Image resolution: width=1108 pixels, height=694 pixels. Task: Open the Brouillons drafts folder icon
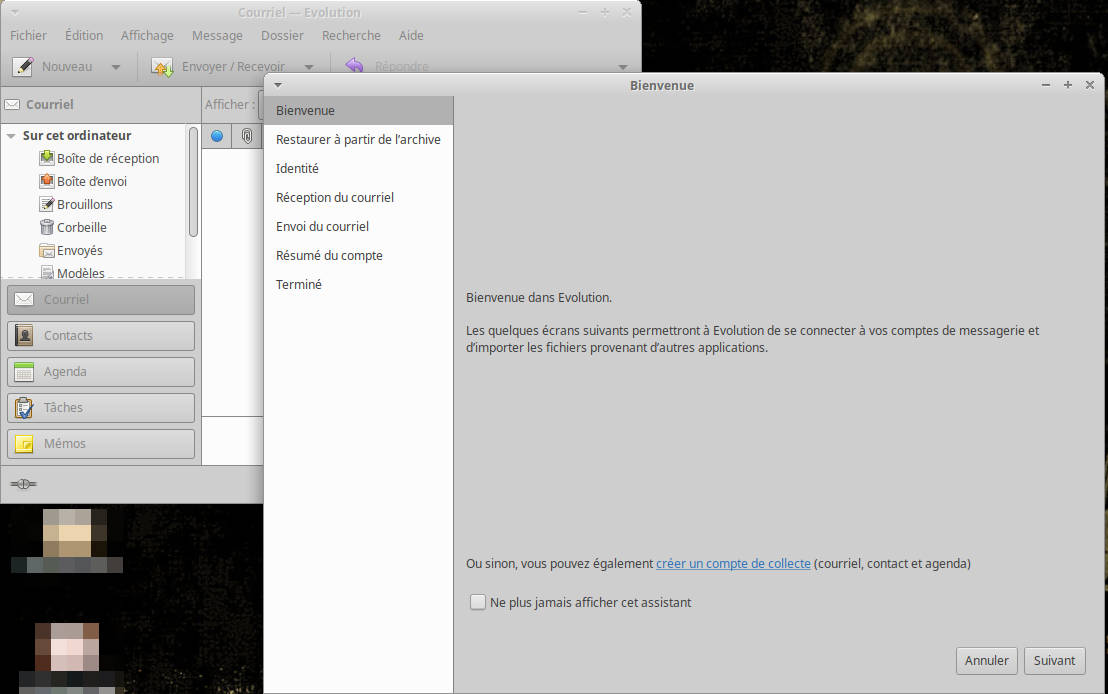[46, 204]
